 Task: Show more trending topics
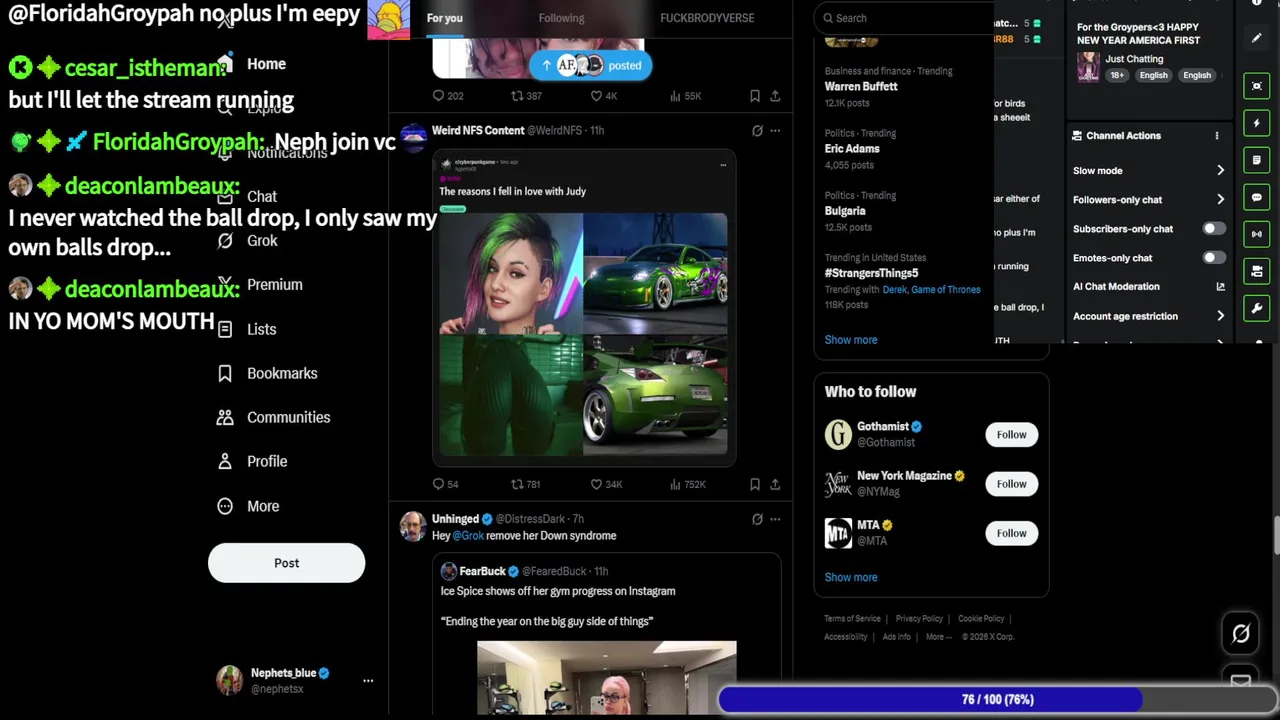[x=851, y=340]
